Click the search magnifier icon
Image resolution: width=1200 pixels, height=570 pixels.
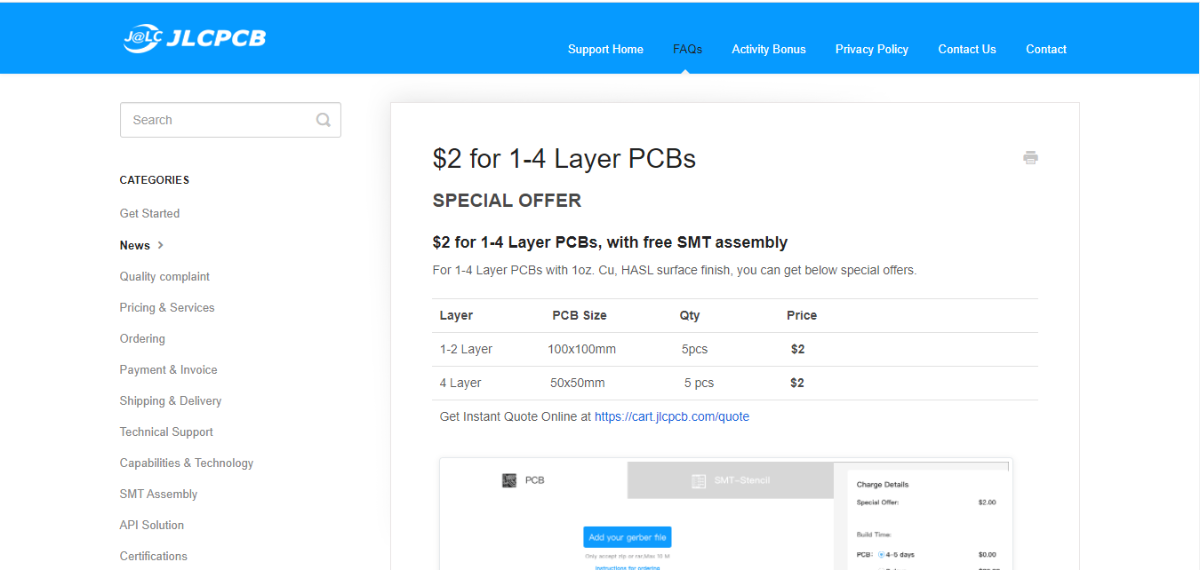tap(323, 120)
